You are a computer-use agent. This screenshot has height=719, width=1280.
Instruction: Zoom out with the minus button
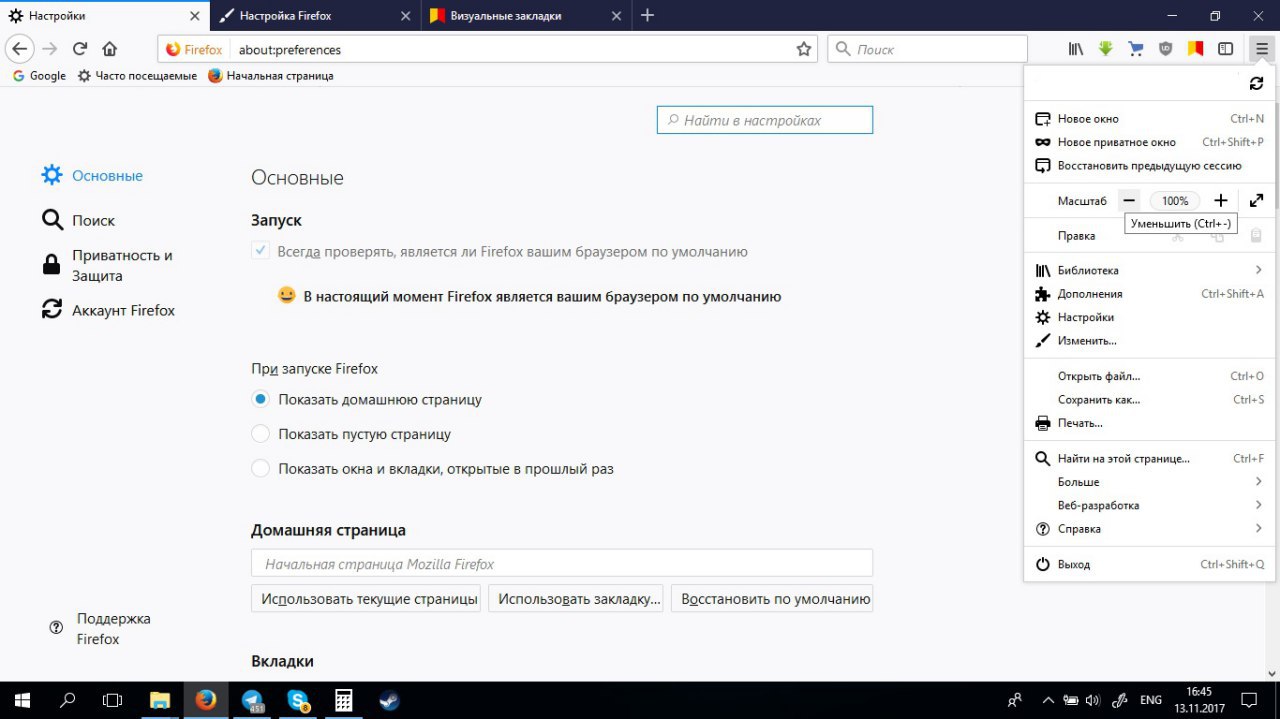point(1129,201)
